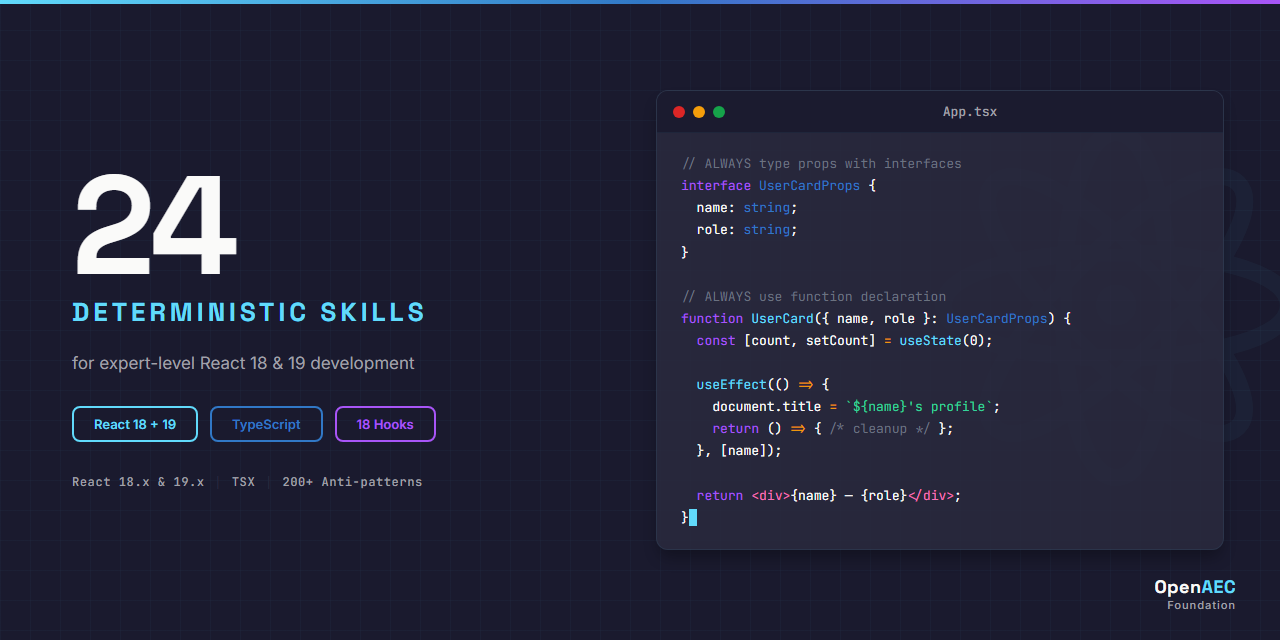Click the yellow traffic light dot
The image size is (1280, 640).
[x=699, y=112]
